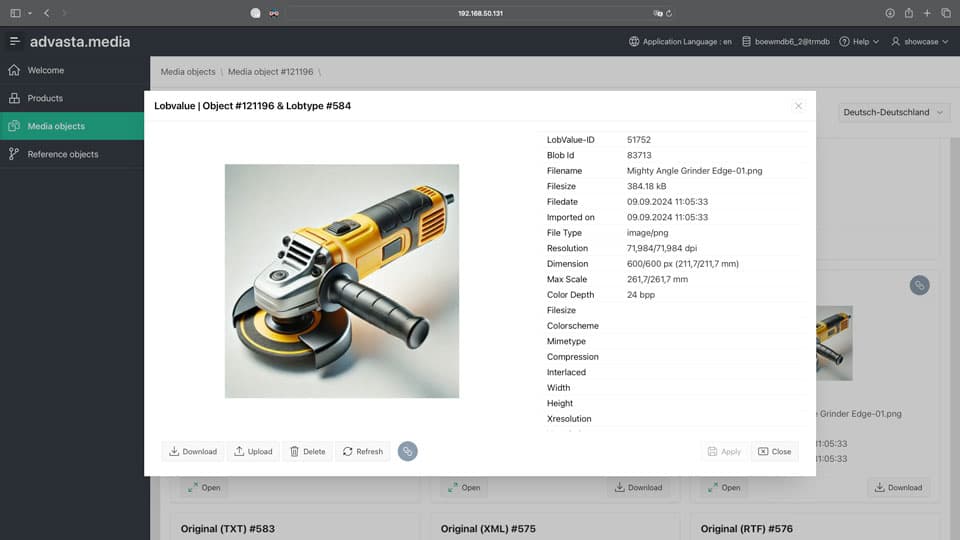This screenshot has width=960, height=540.
Task: Click the Apply button
Action: click(x=724, y=451)
